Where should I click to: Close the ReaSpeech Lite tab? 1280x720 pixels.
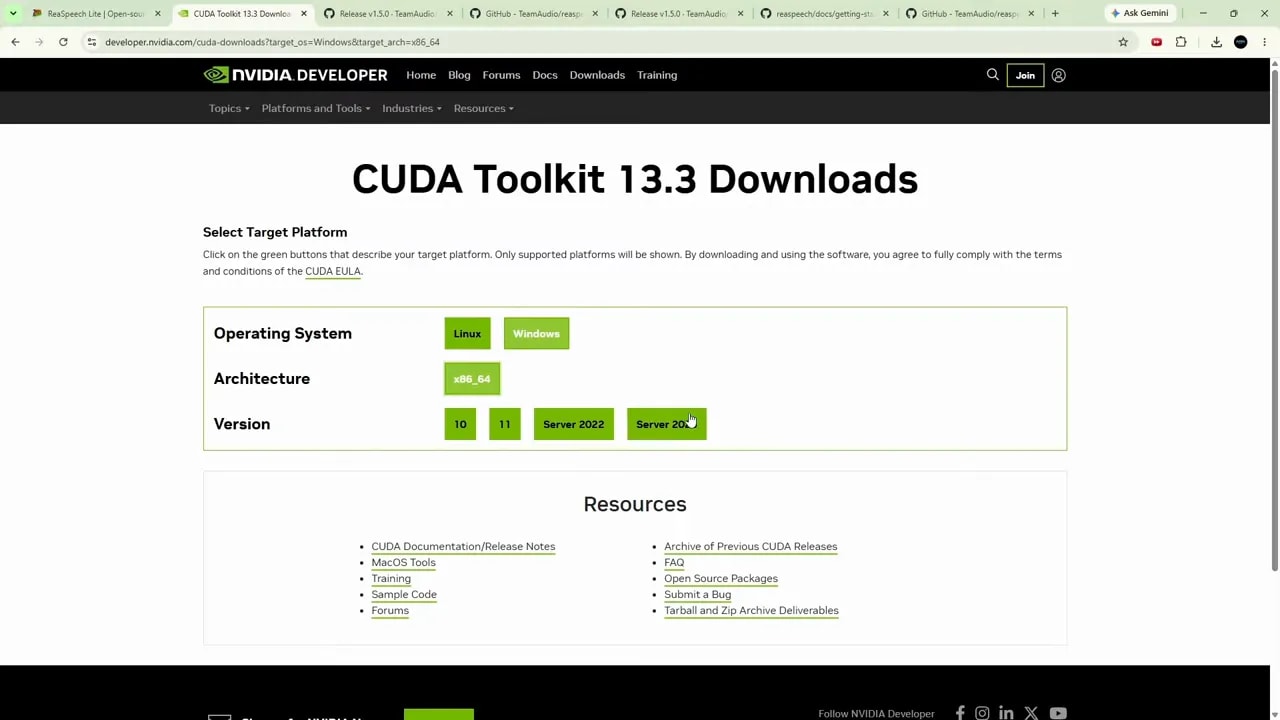pos(157,13)
